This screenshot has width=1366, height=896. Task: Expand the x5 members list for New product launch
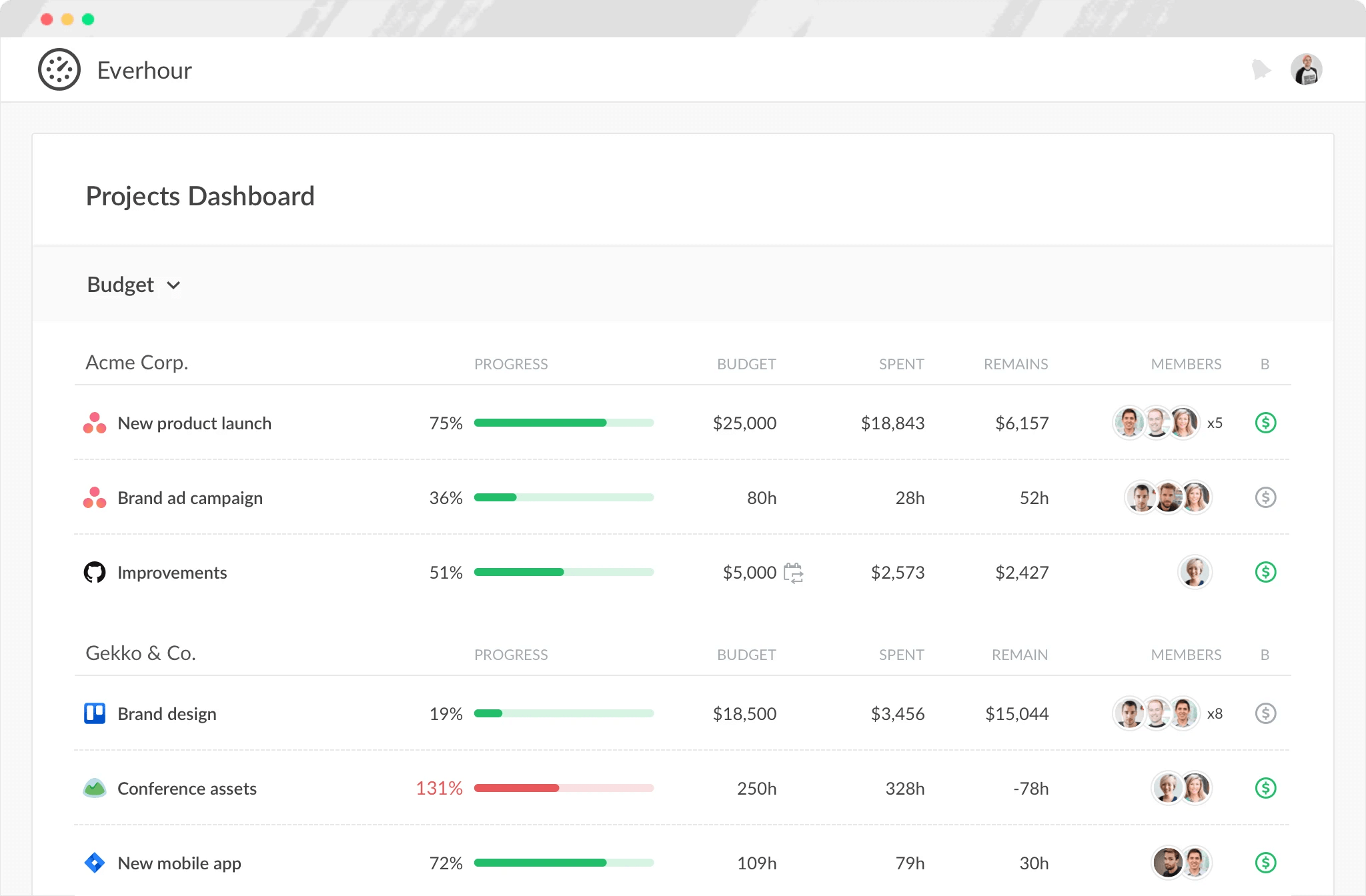click(x=1215, y=423)
